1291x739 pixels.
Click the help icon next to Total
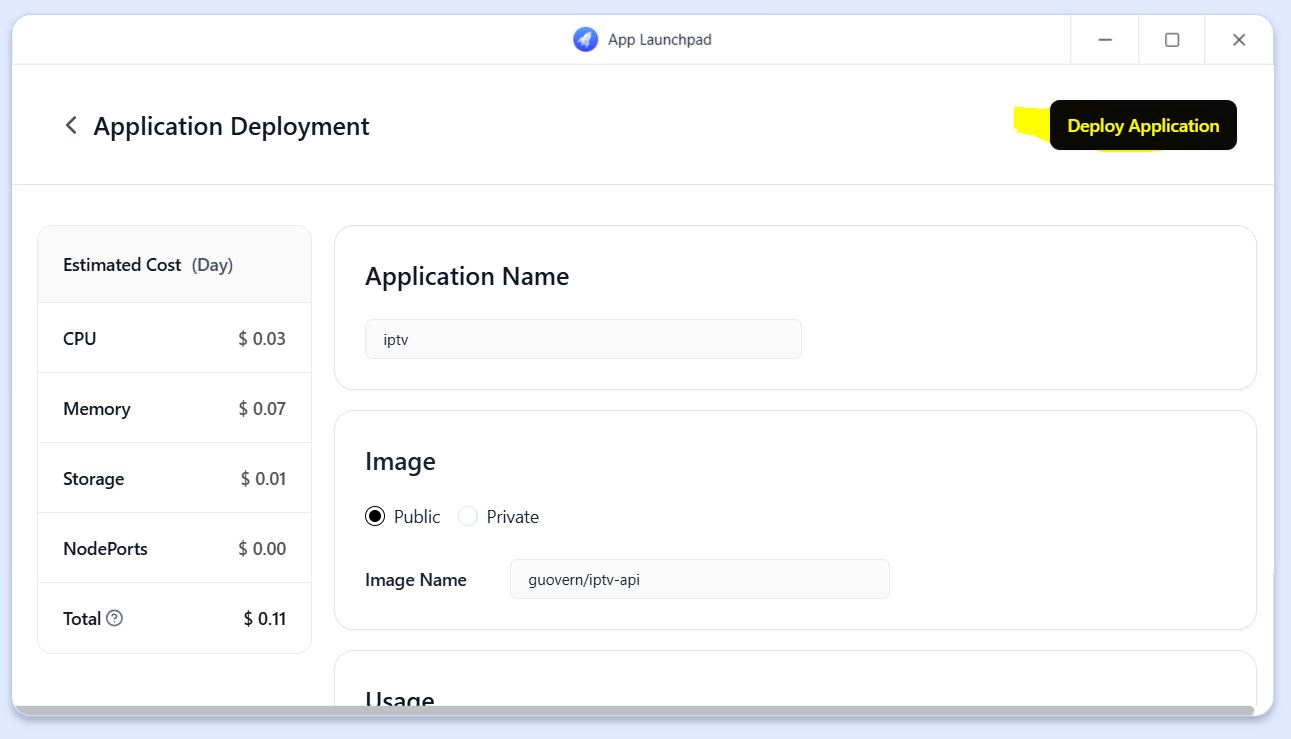[115, 618]
